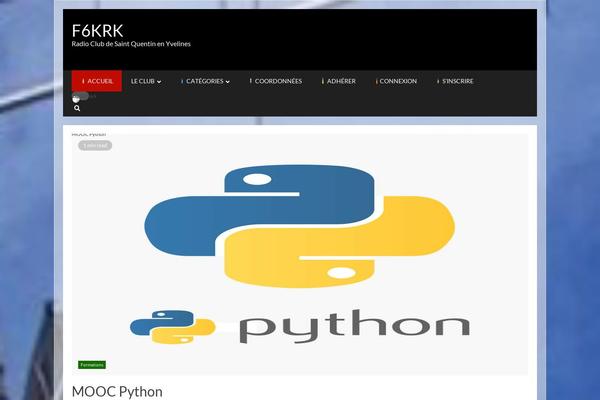Go to Coordonnées page

[276, 81]
